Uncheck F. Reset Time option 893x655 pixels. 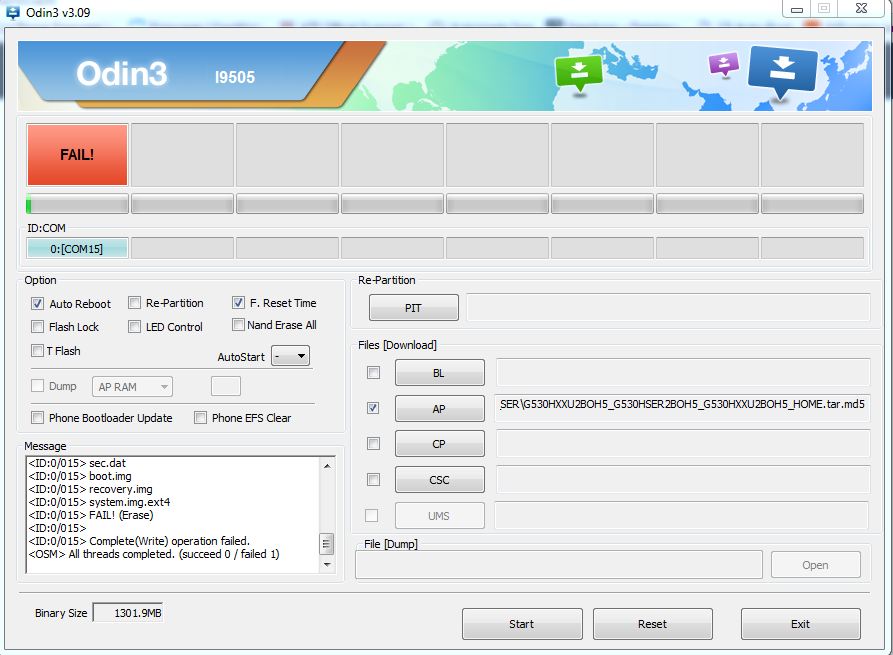[x=238, y=302]
